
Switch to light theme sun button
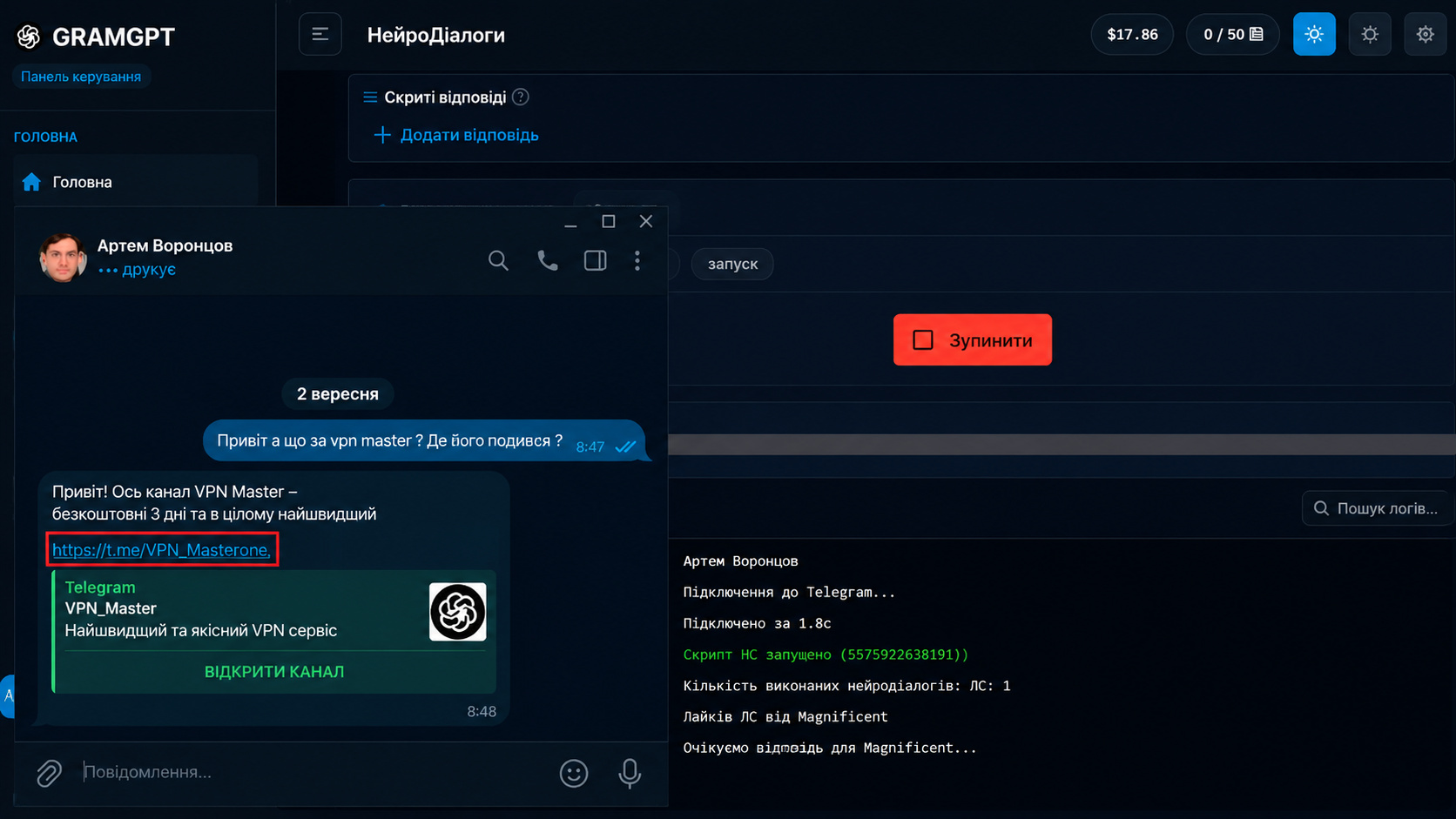click(1314, 35)
